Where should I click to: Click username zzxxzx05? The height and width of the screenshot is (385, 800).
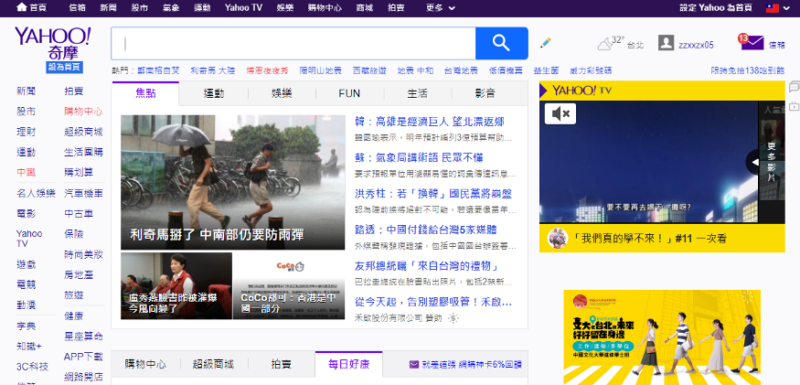coord(696,45)
